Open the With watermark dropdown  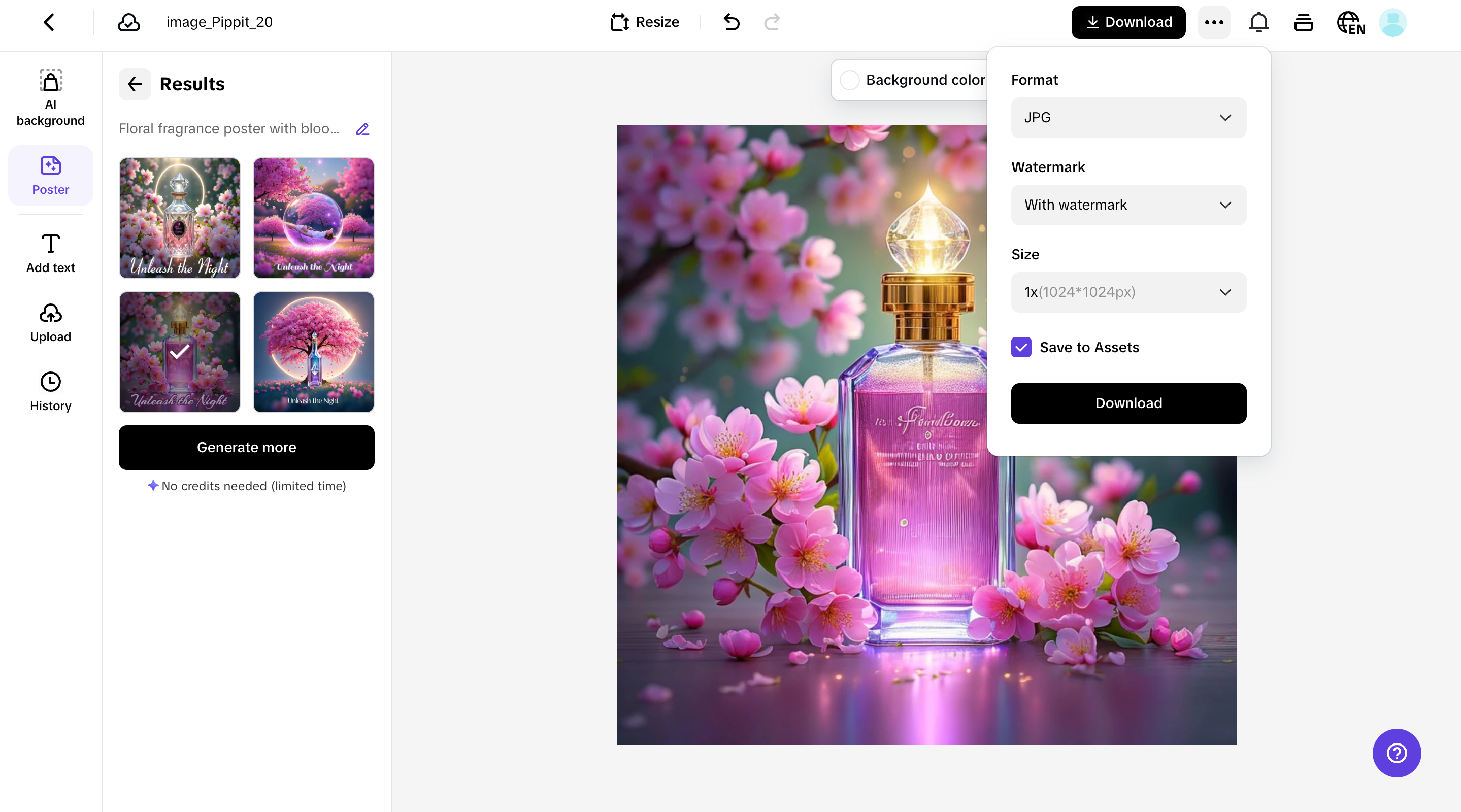1128,205
